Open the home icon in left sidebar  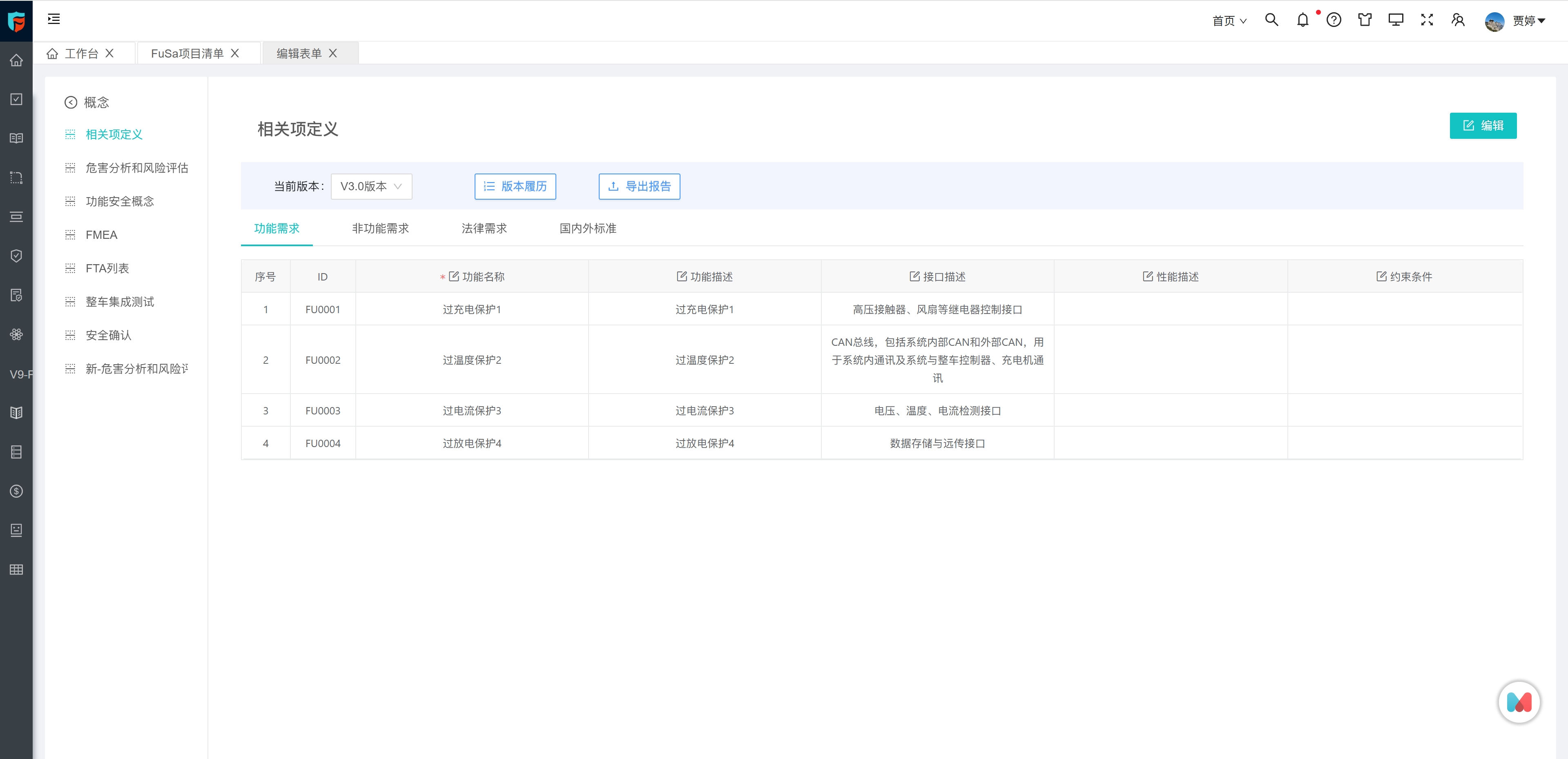[16, 60]
